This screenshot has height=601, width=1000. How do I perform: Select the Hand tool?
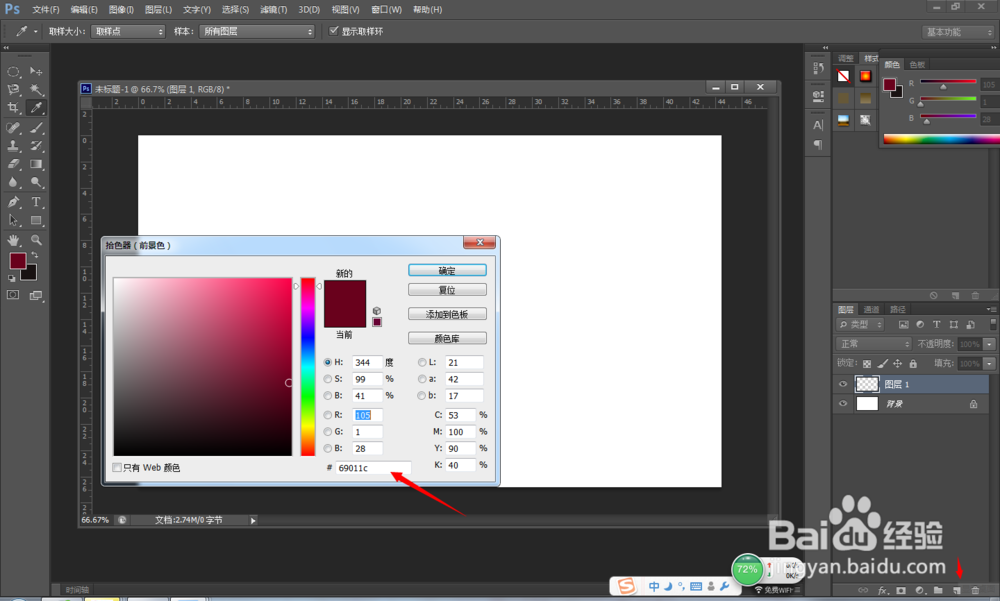click(x=13, y=241)
